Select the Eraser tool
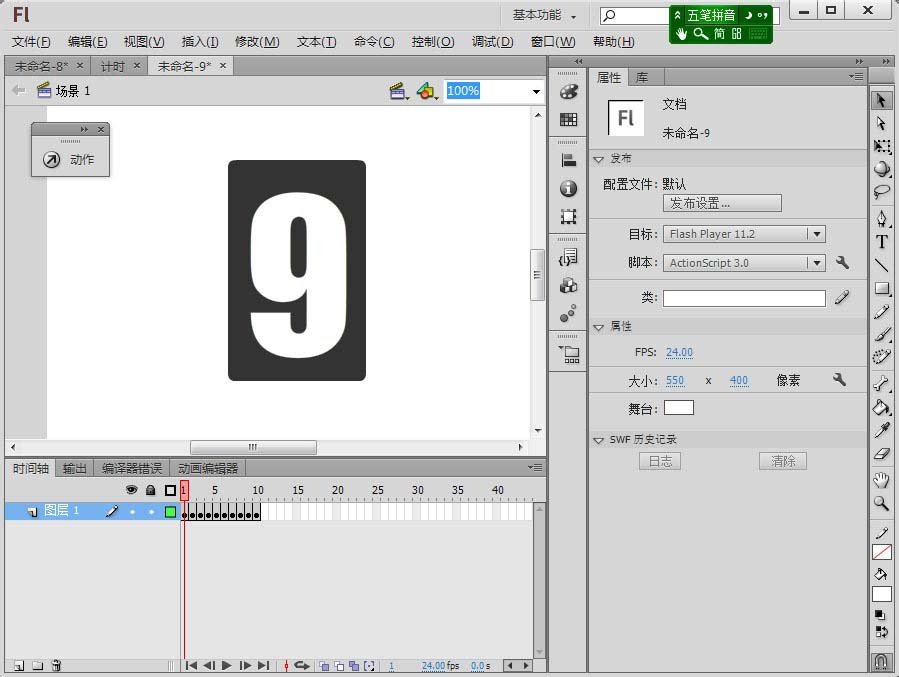This screenshot has width=899, height=677. pos(882,454)
